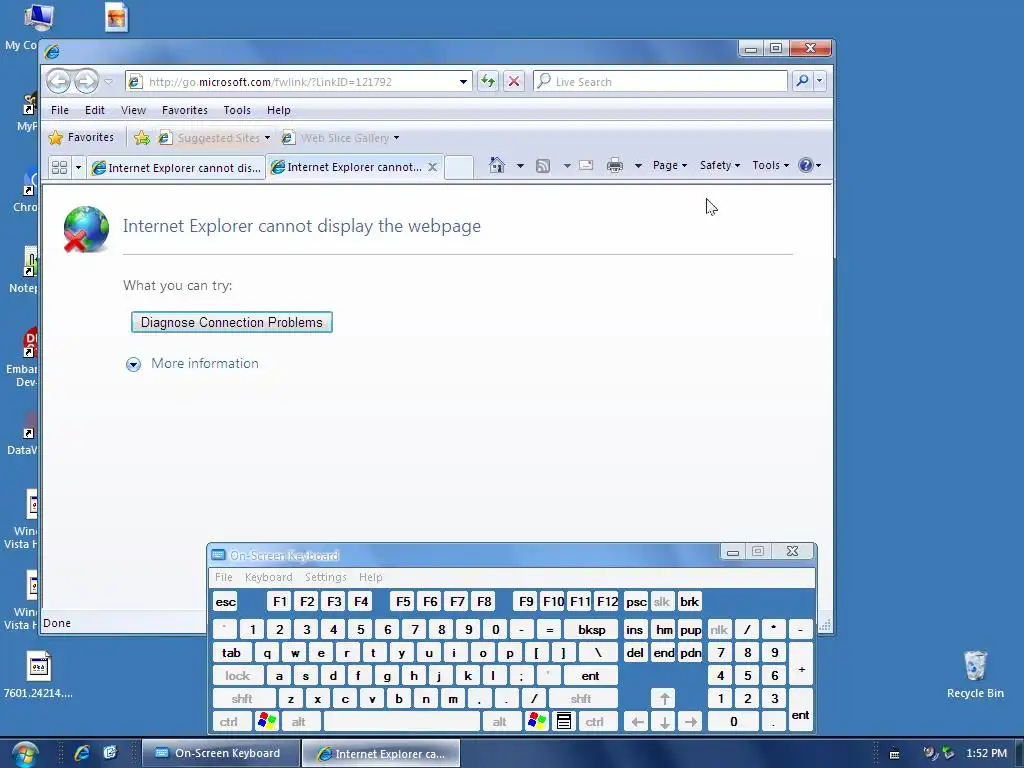Screen dimensions: 1024x768
Task: Switch to first Internet Explorer cannot dis... tab
Action: click(x=176, y=168)
